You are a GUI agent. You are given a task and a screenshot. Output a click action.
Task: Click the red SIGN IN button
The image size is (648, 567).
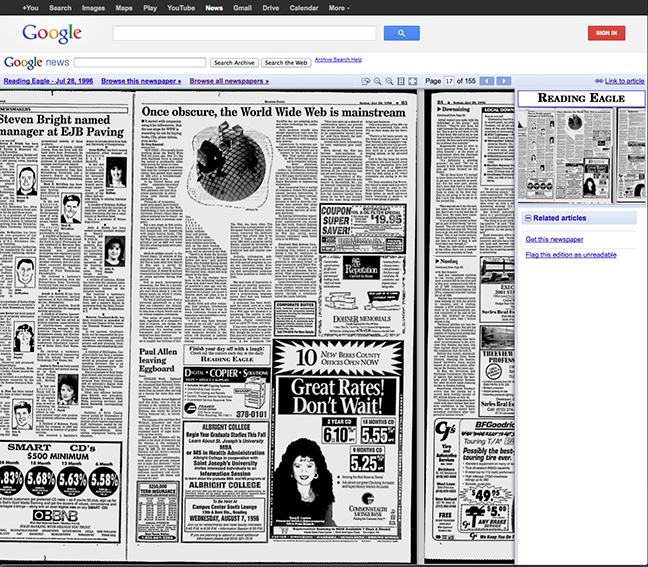click(606, 33)
